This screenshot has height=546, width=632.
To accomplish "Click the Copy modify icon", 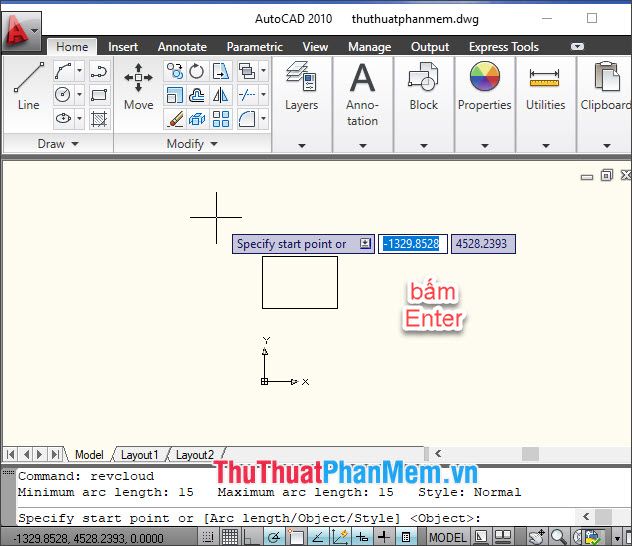I will point(175,71).
